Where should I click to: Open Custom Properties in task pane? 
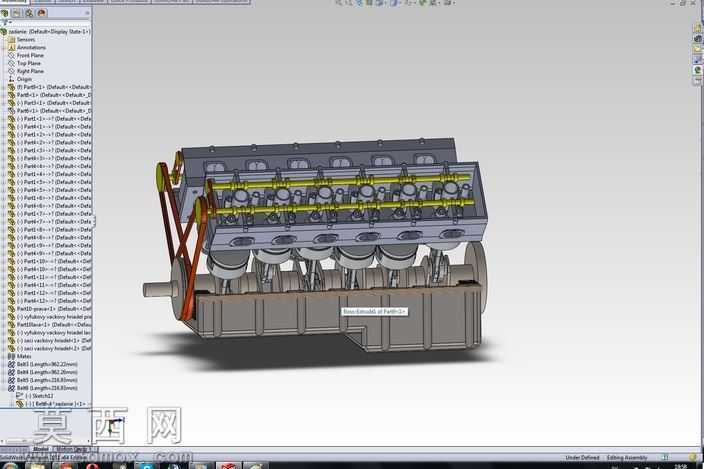coord(697,80)
